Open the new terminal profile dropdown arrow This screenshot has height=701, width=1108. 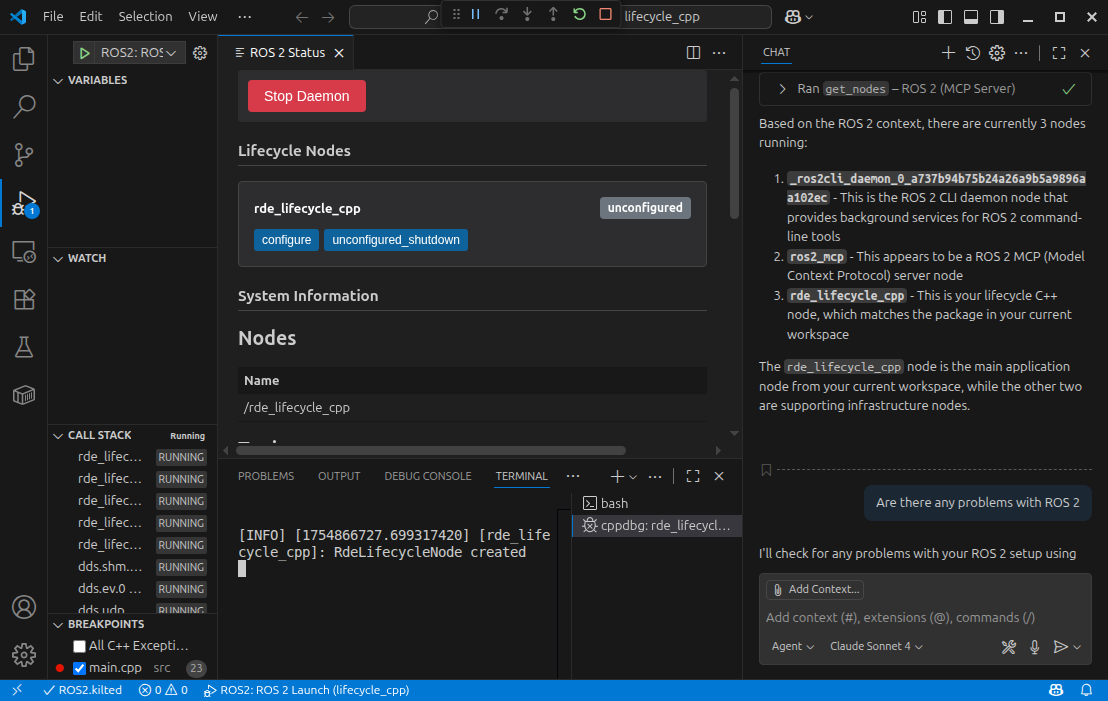633,477
